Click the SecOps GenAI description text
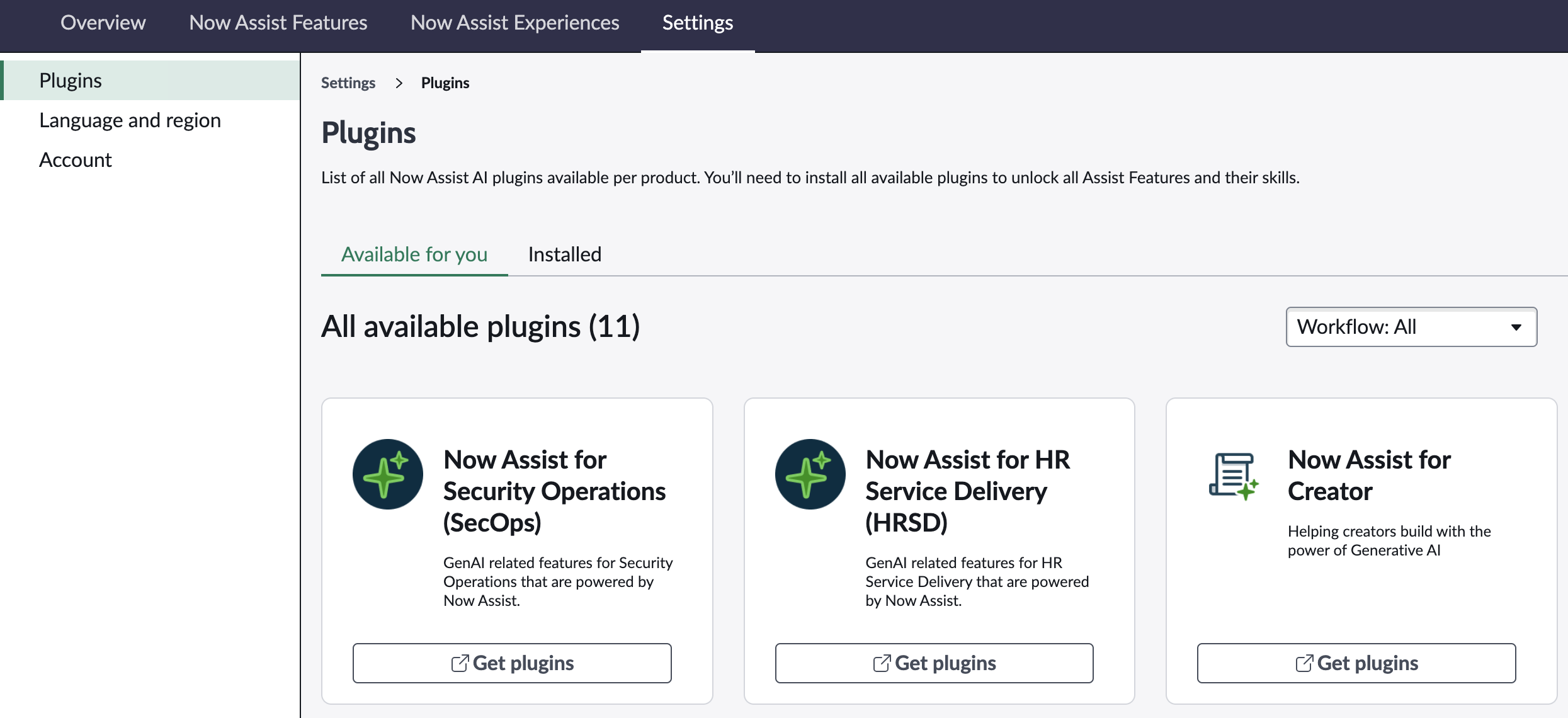Image resolution: width=1568 pixels, height=718 pixels. tap(558, 581)
